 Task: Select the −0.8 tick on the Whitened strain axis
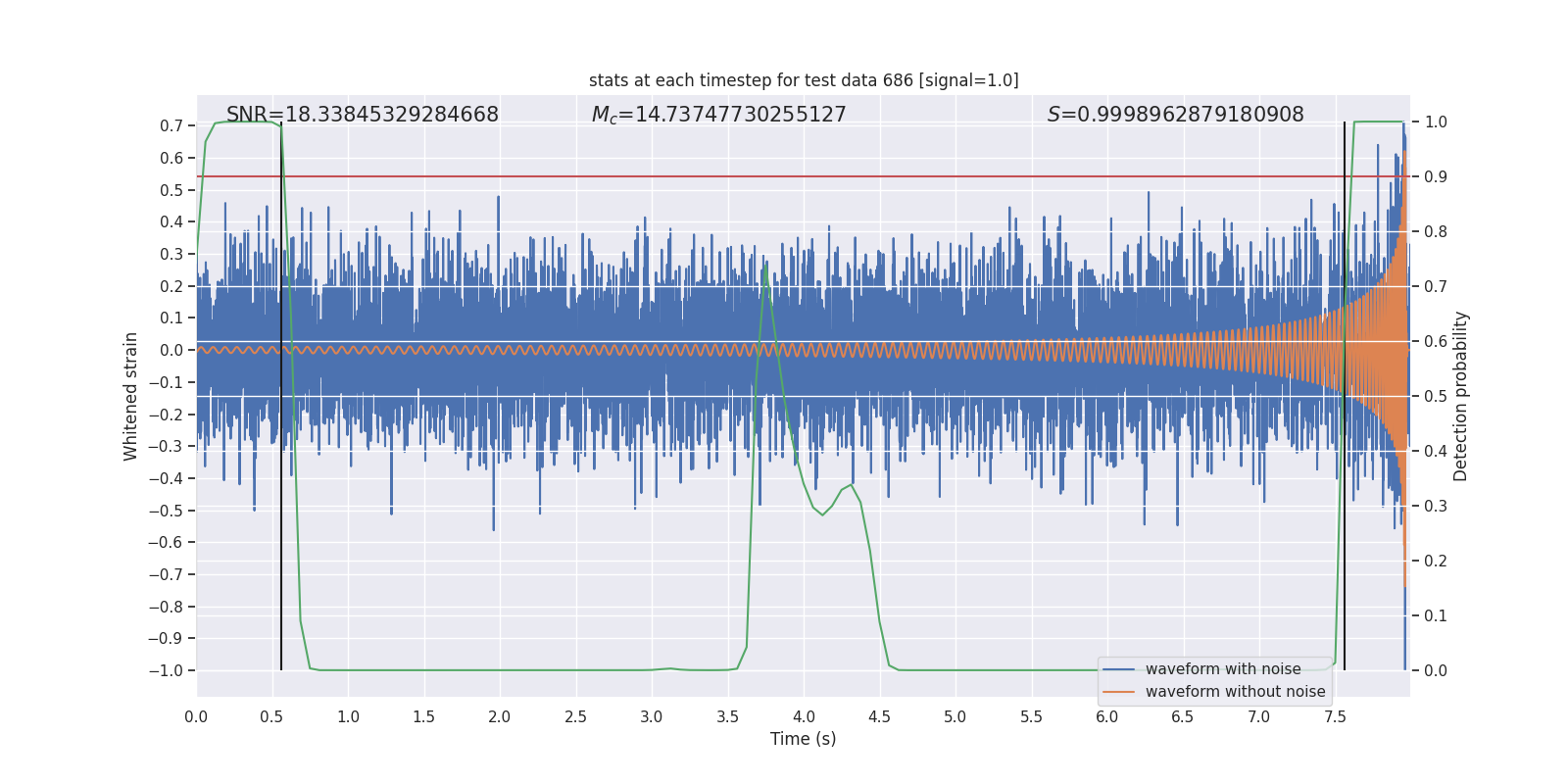(167, 607)
